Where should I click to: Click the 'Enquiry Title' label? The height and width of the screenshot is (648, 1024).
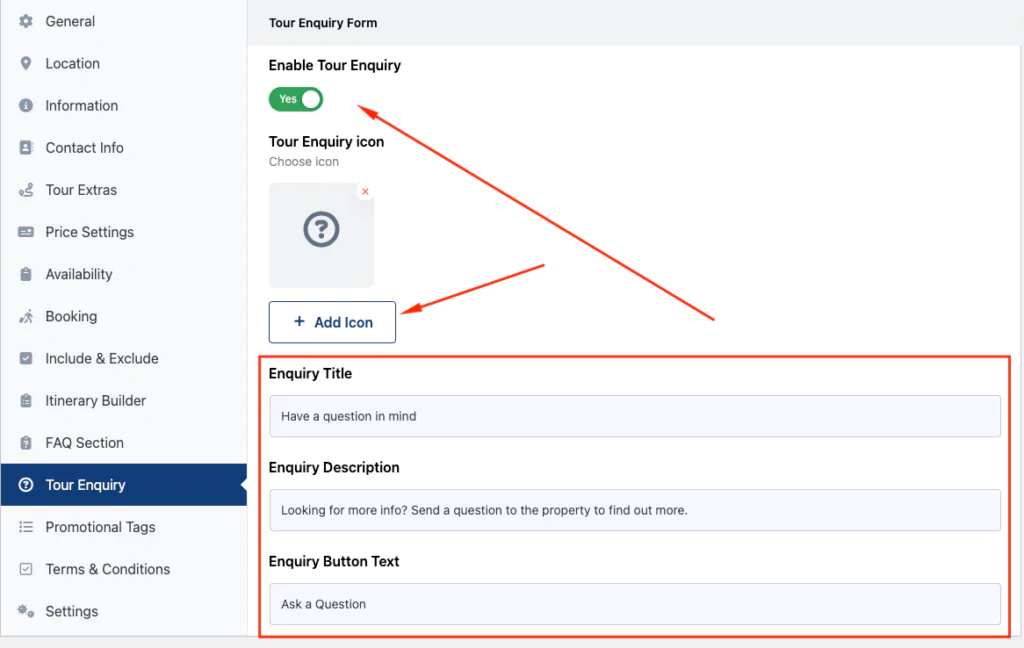[310, 374]
